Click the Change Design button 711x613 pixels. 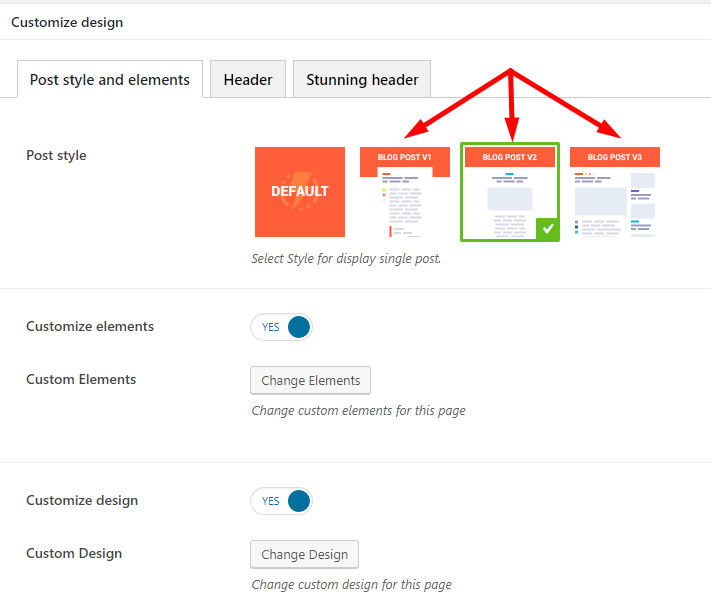304,555
